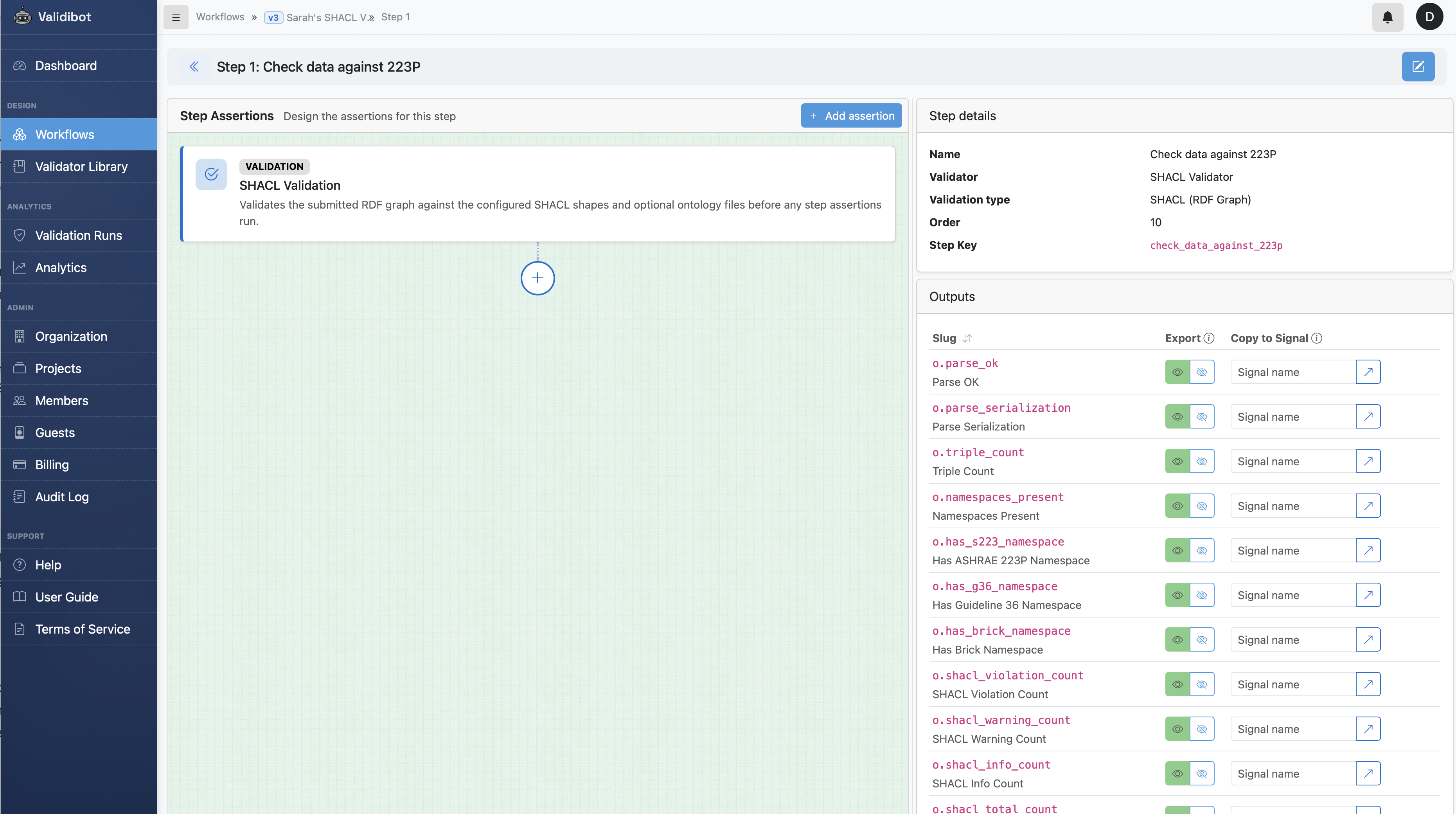Click Add assertion button
Viewport: 1456px width, 814px height.
(x=851, y=116)
